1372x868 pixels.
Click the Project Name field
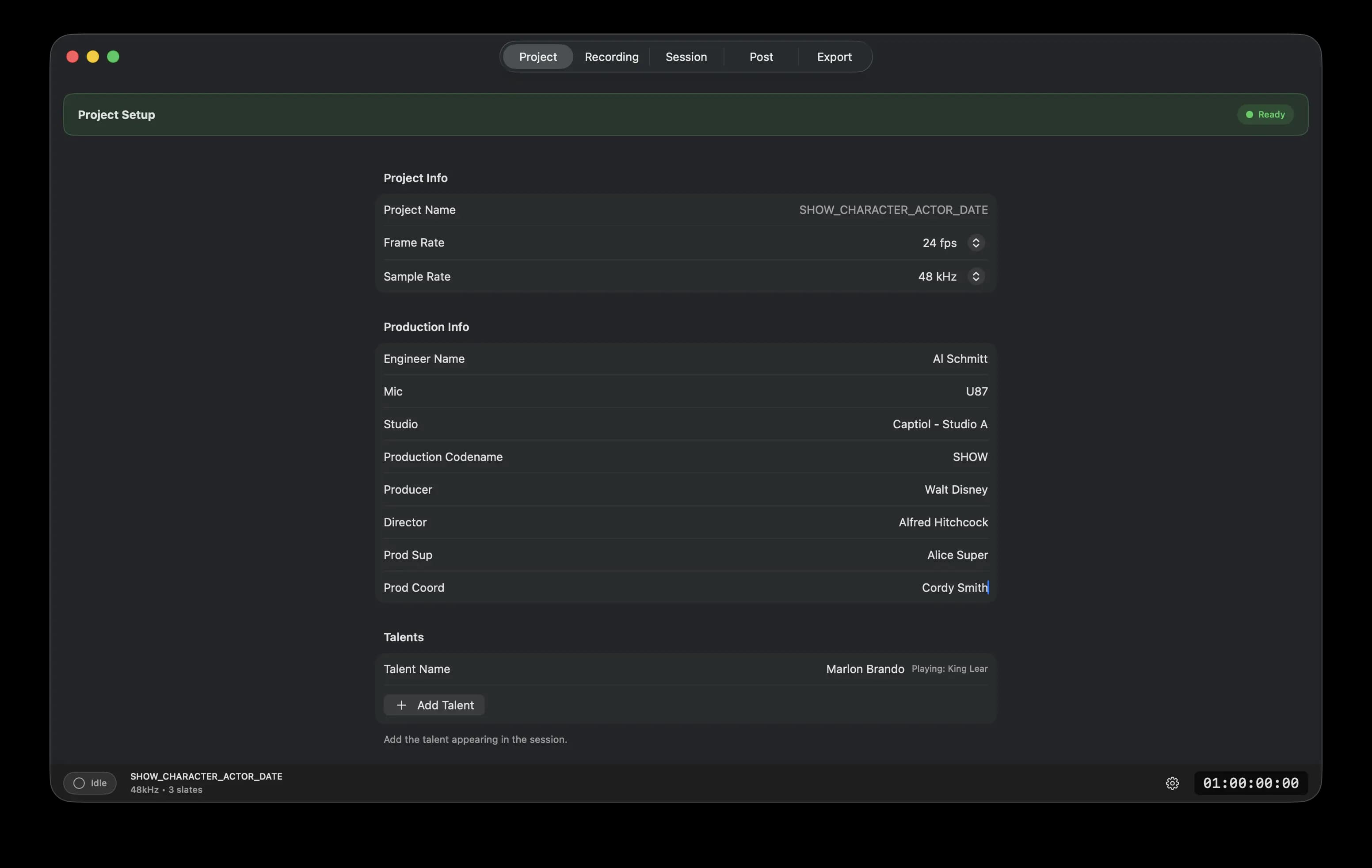point(893,210)
